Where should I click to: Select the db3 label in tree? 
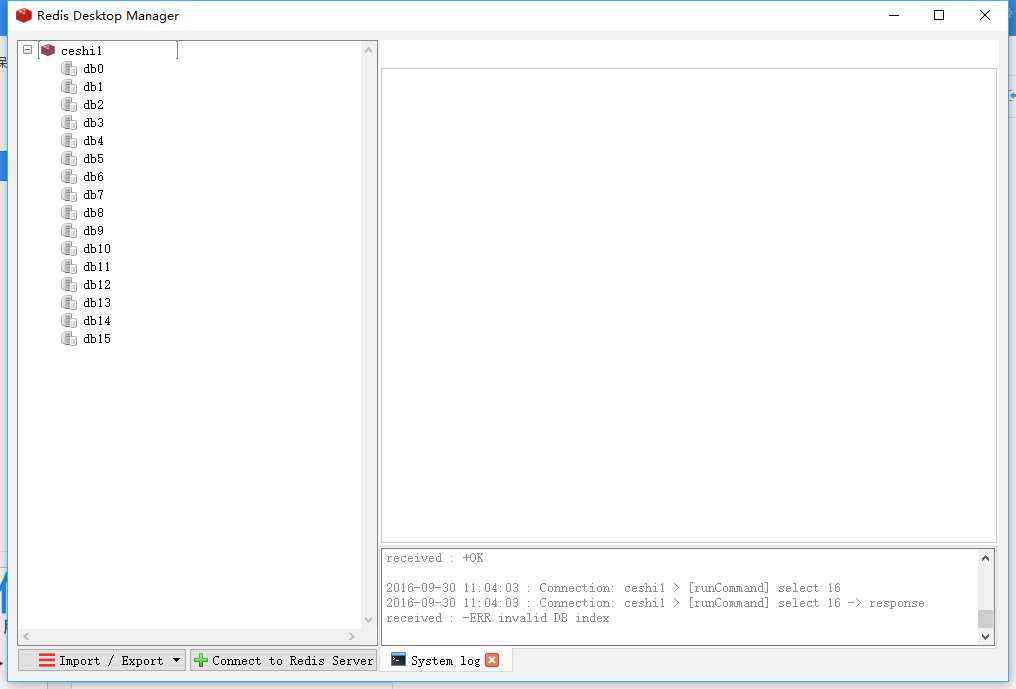(93, 123)
